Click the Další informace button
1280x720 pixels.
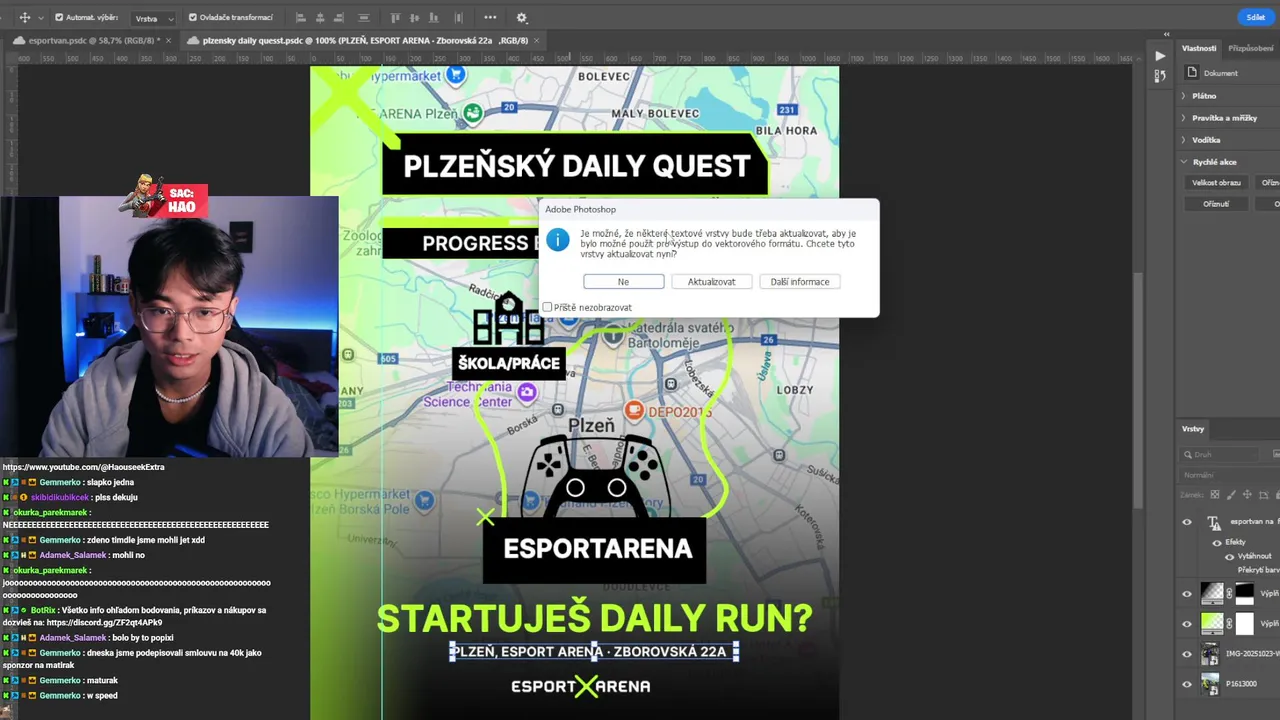point(800,282)
